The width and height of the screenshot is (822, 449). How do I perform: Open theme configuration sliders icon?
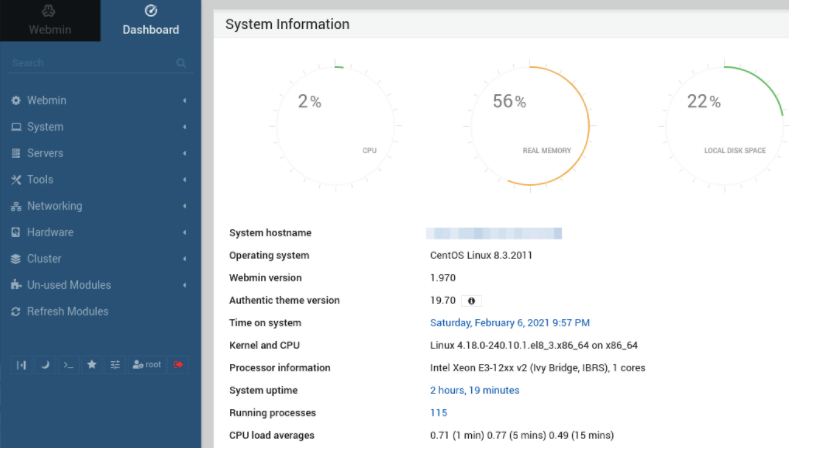coord(115,365)
